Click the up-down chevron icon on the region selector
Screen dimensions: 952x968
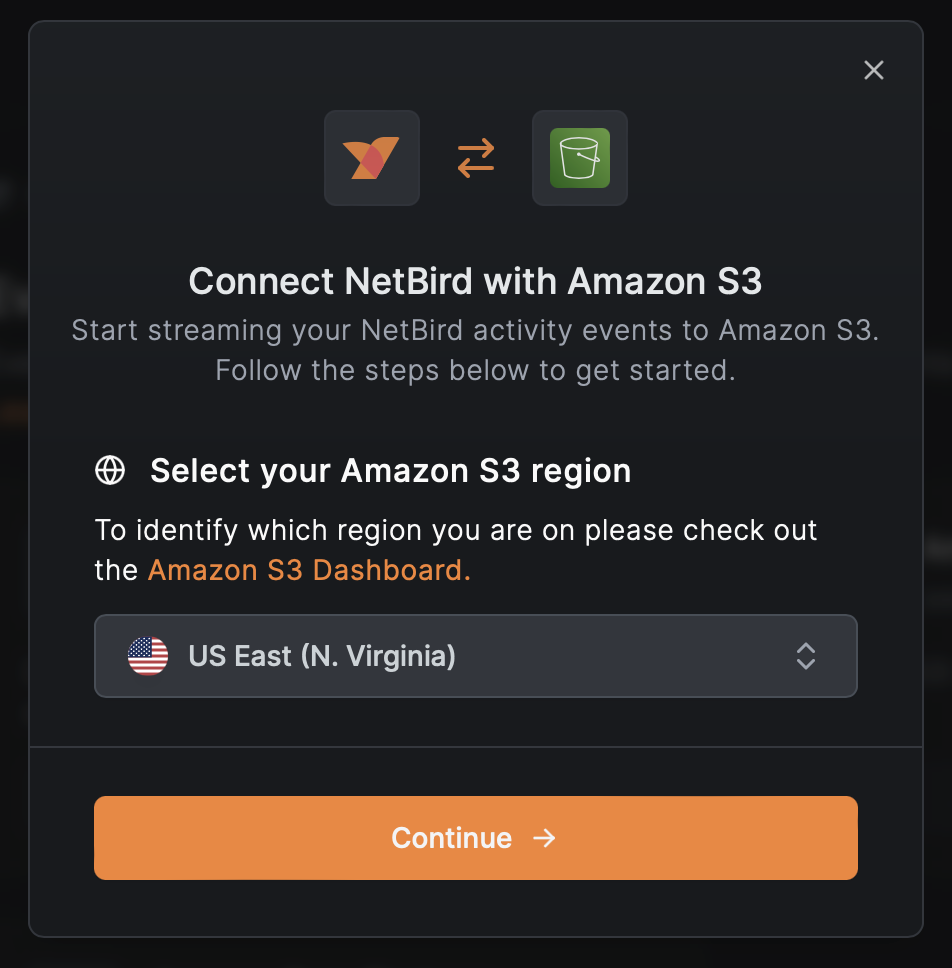click(x=806, y=656)
